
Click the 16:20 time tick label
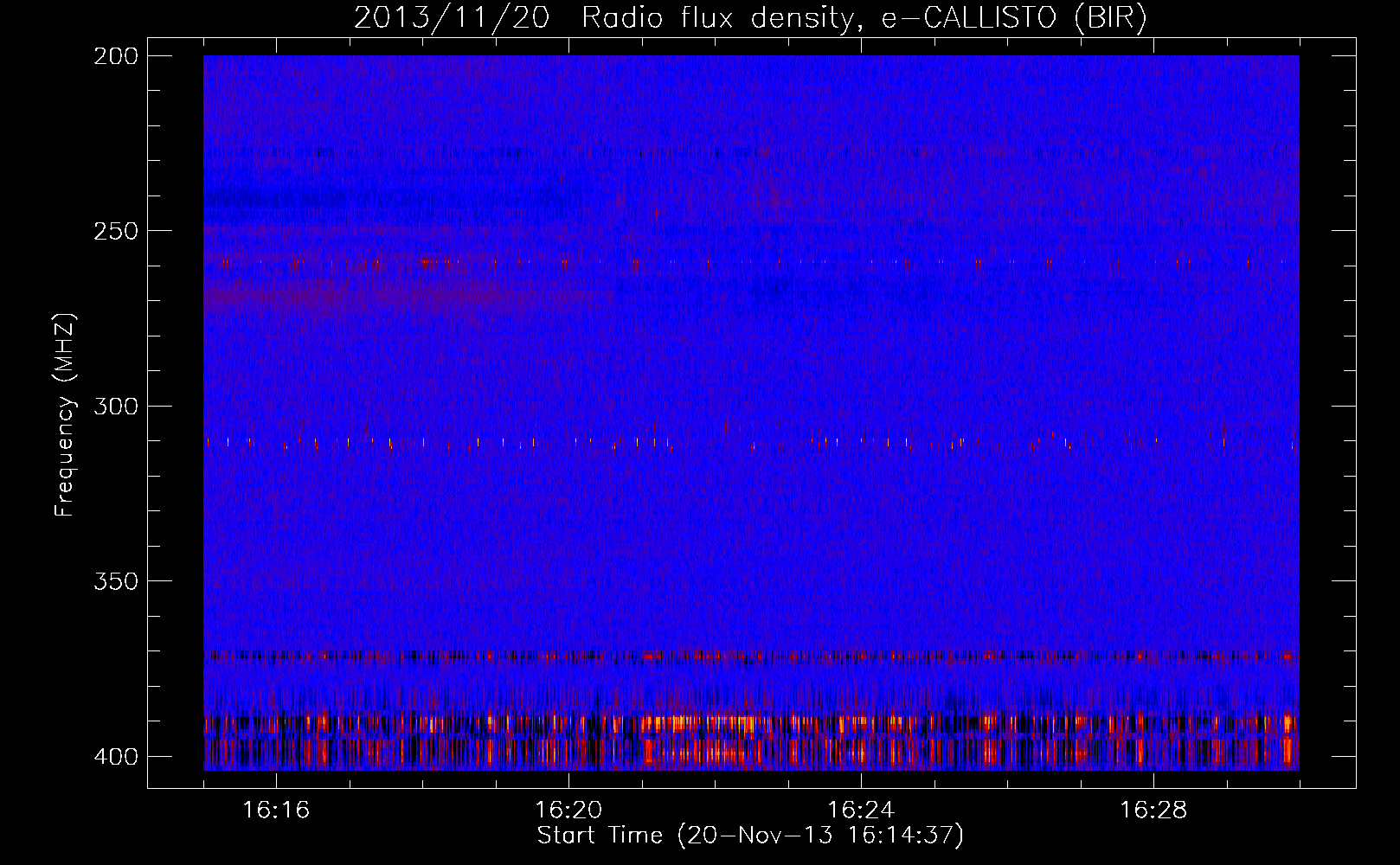[568, 810]
